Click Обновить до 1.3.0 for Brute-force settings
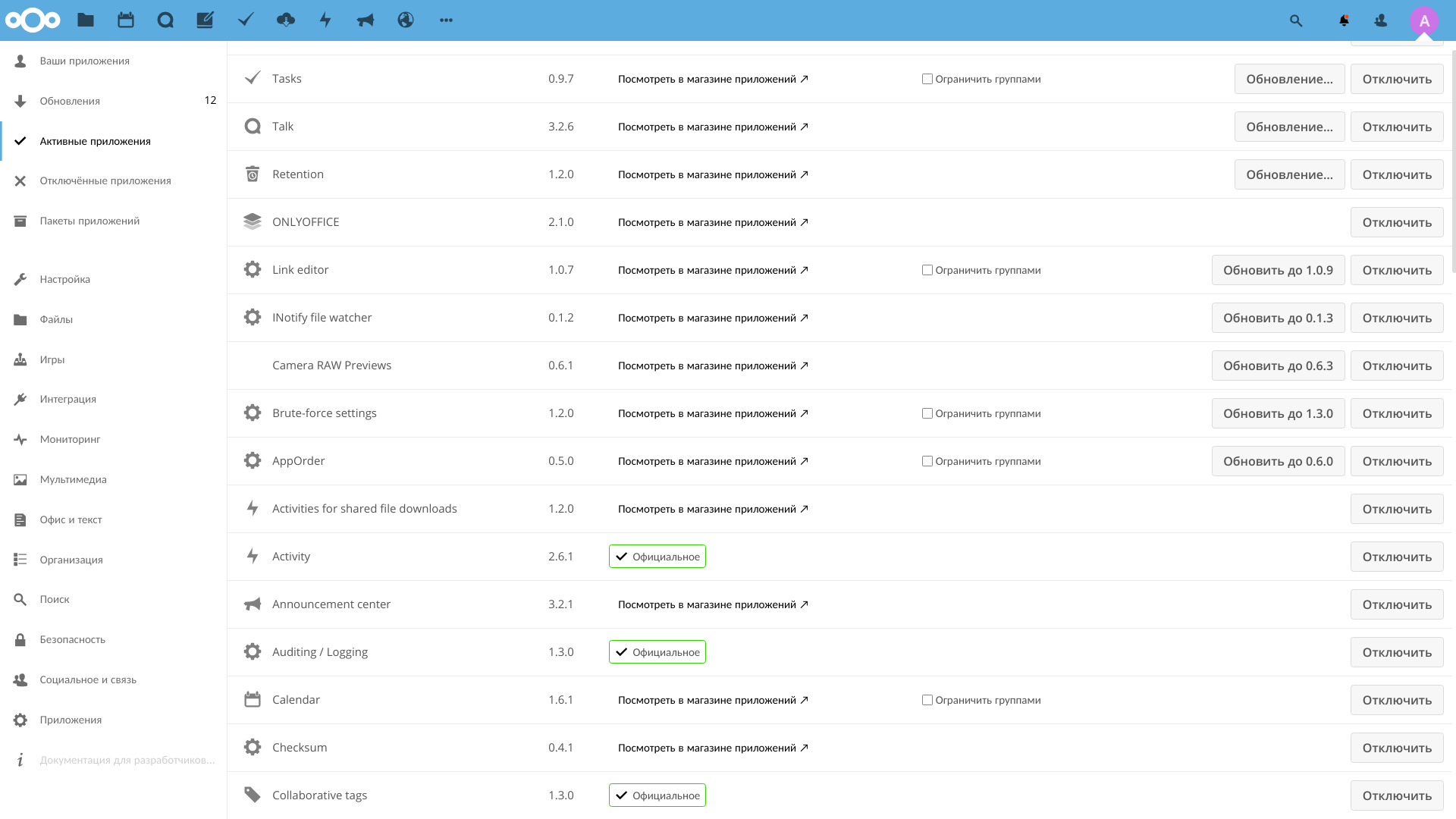This screenshot has width=1456, height=819. [x=1278, y=413]
